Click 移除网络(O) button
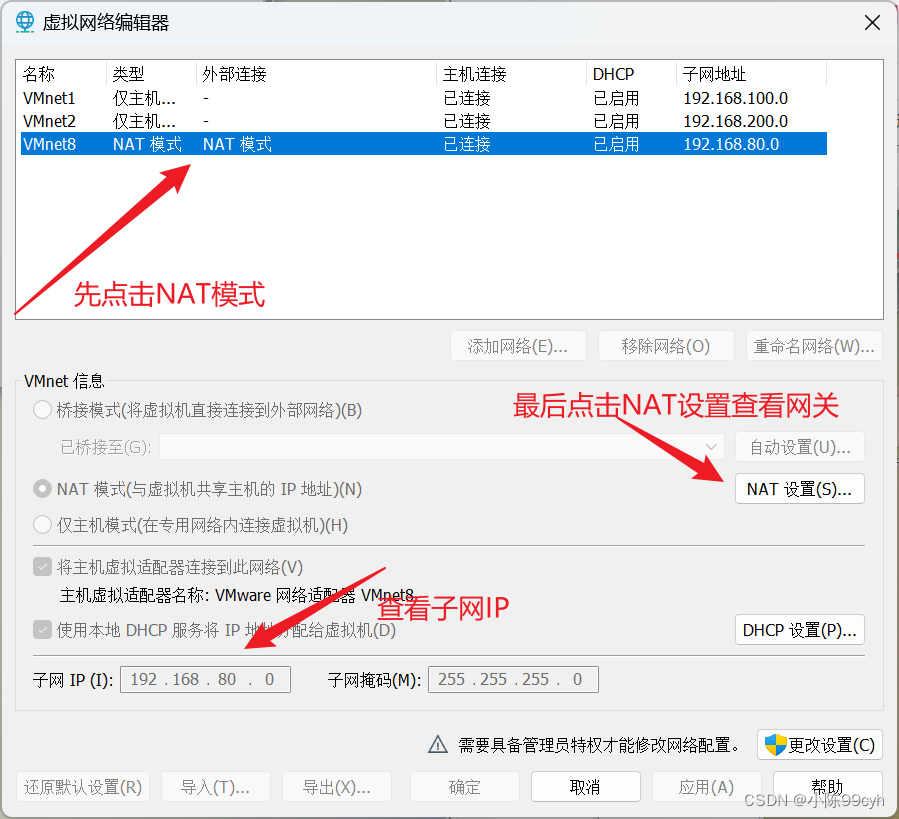This screenshot has width=899, height=819. click(666, 346)
